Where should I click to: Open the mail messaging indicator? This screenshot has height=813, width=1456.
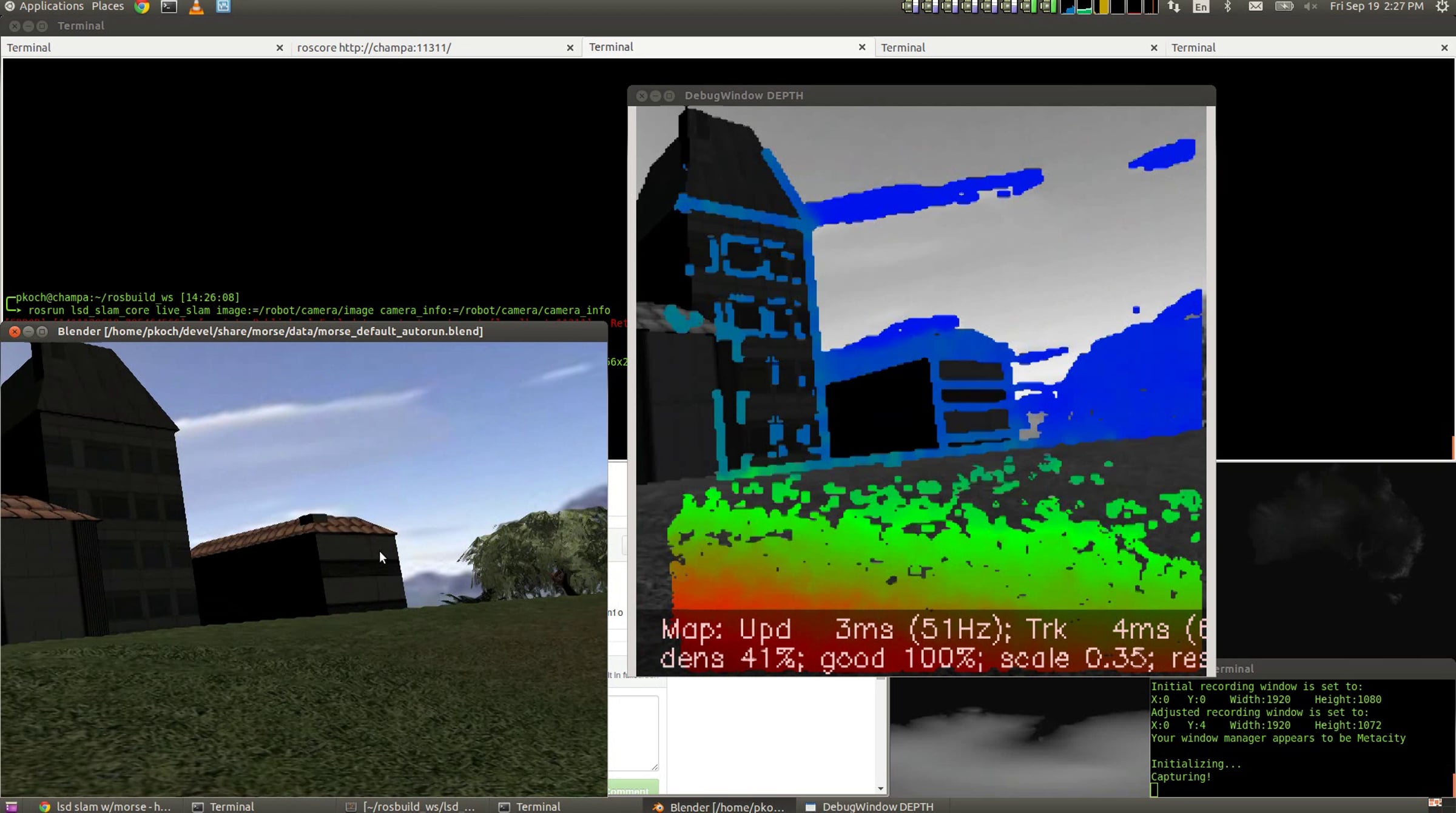1255,7
